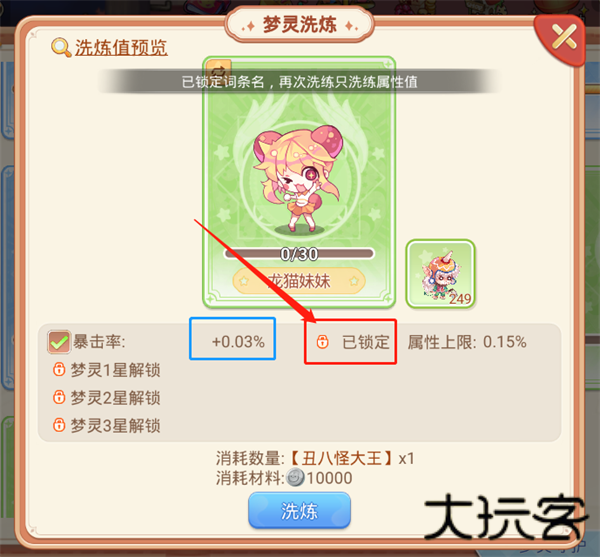
Task: Click the blue 洗炼 button
Action: 299,511
